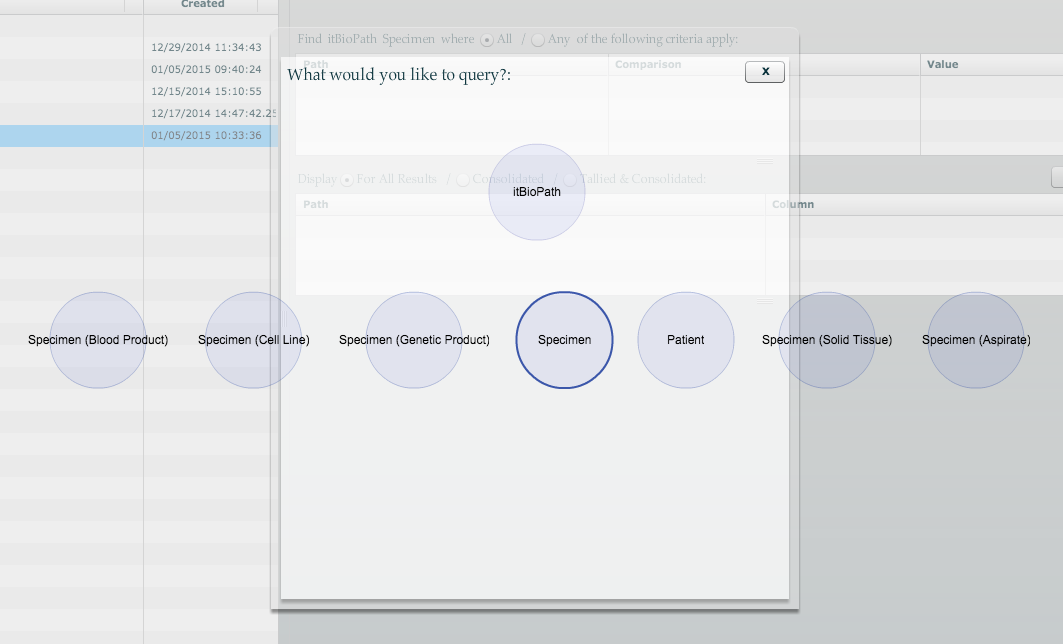Select the Specimen (Genetic Product) circle
This screenshot has width=1063, height=644.
(414, 340)
